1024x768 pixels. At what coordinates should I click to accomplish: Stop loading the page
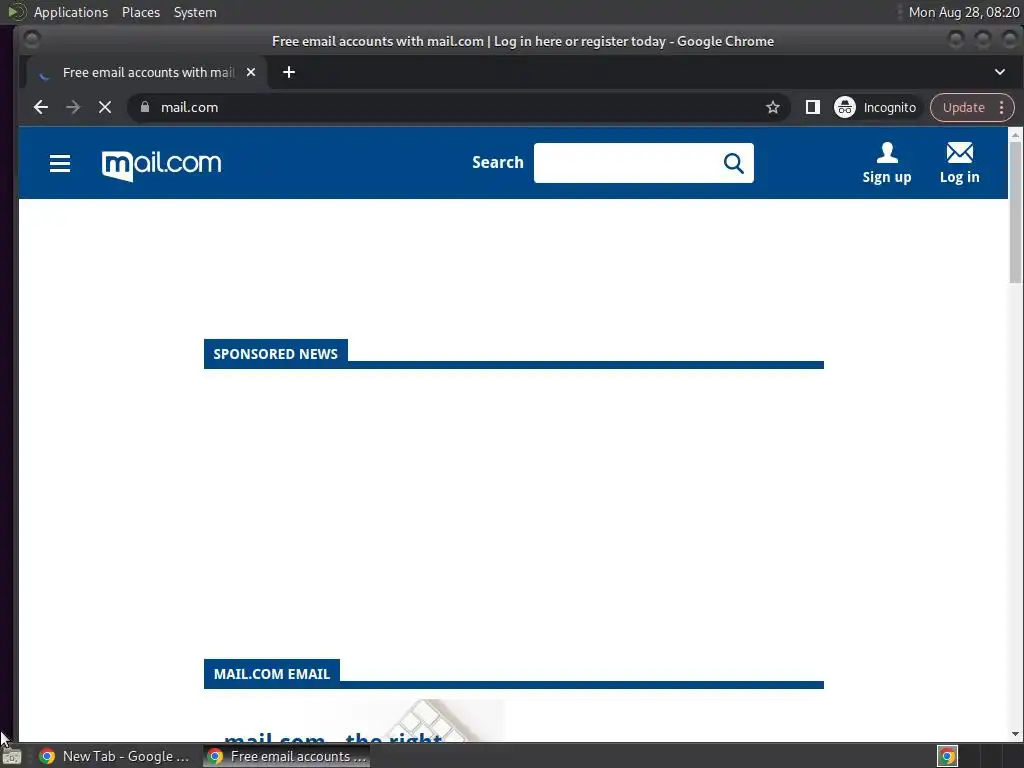[x=104, y=107]
